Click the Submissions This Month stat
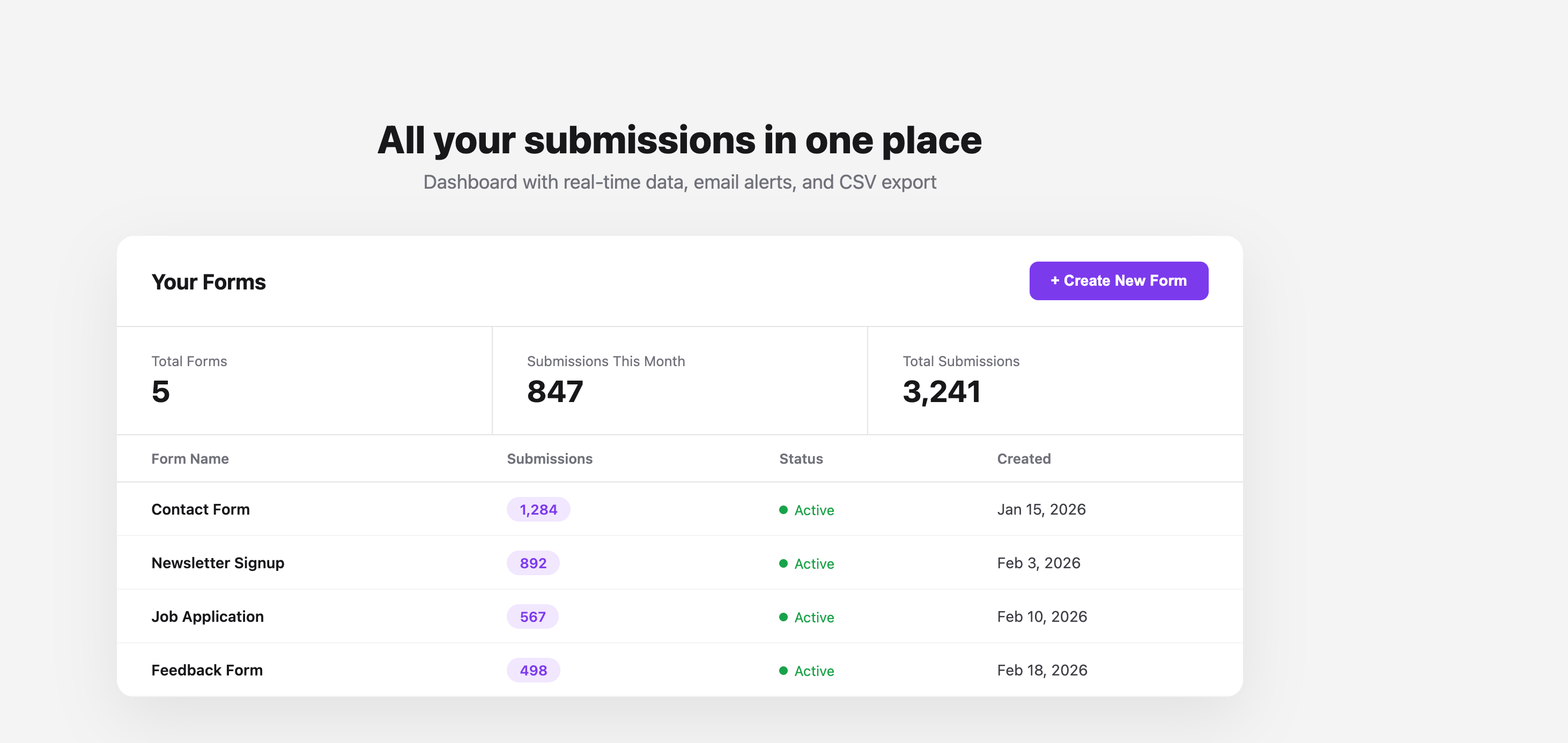This screenshot has width=1568, height=743. (679, 380)
